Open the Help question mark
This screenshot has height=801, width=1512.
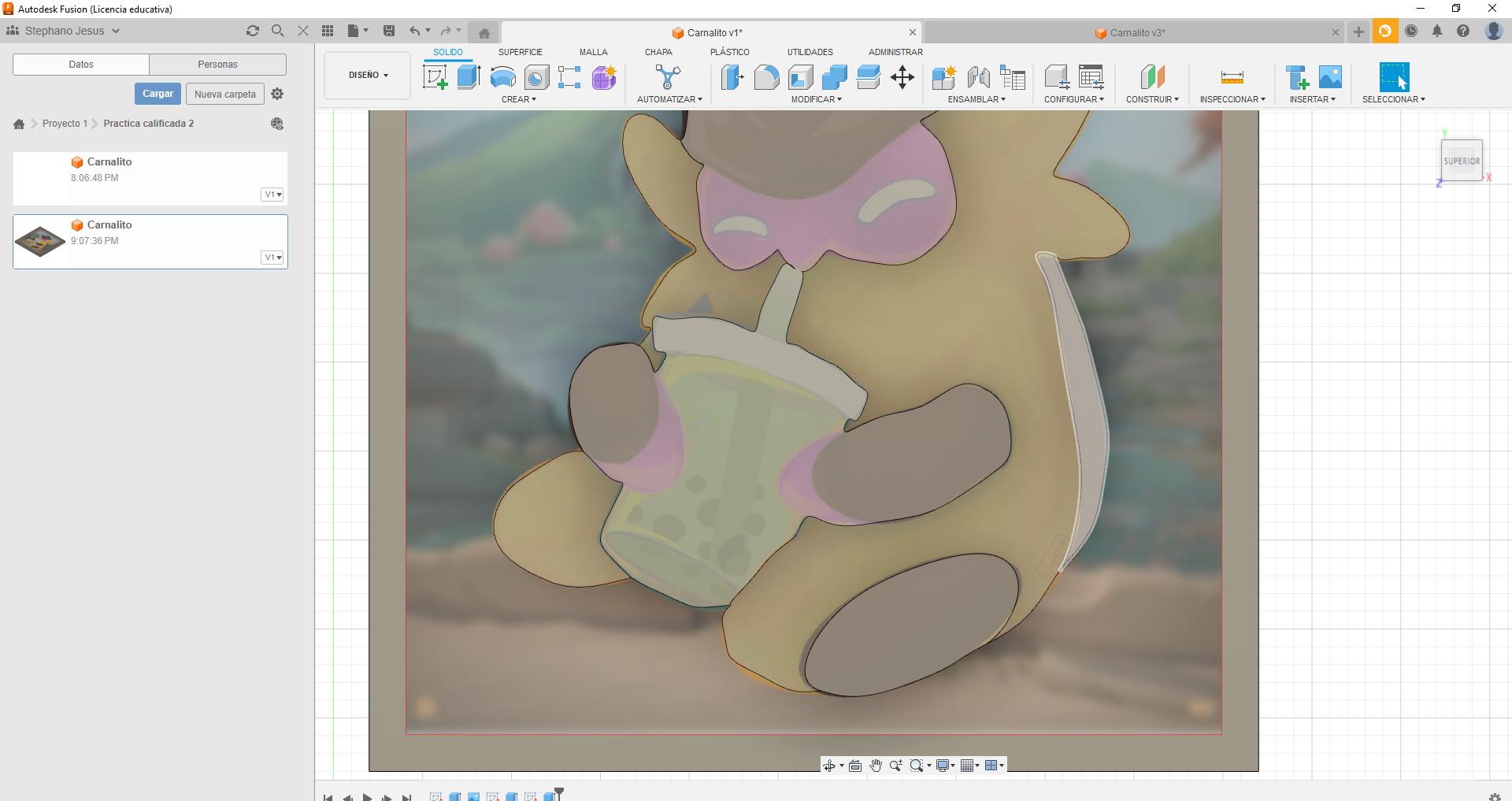tap(1463, 31)
